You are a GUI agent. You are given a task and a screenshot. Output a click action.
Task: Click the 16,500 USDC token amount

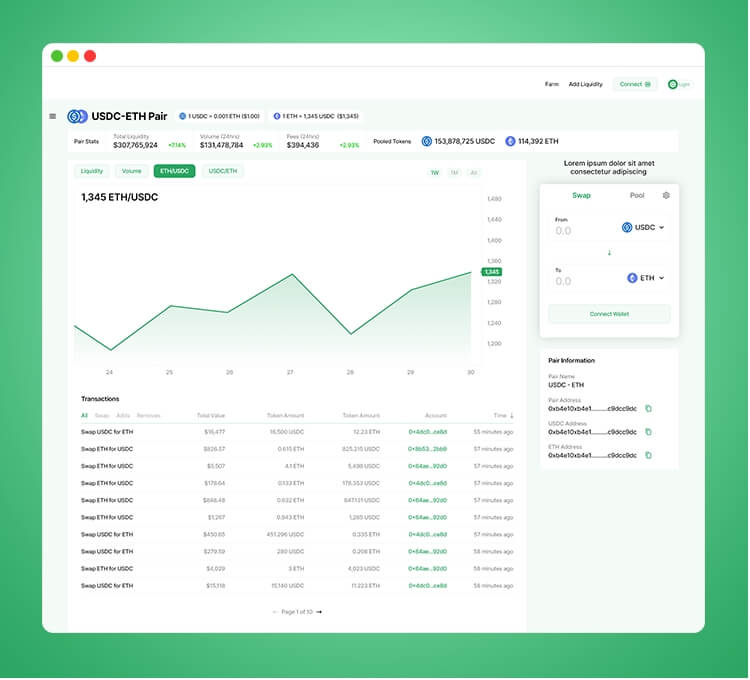pos(287,433)
